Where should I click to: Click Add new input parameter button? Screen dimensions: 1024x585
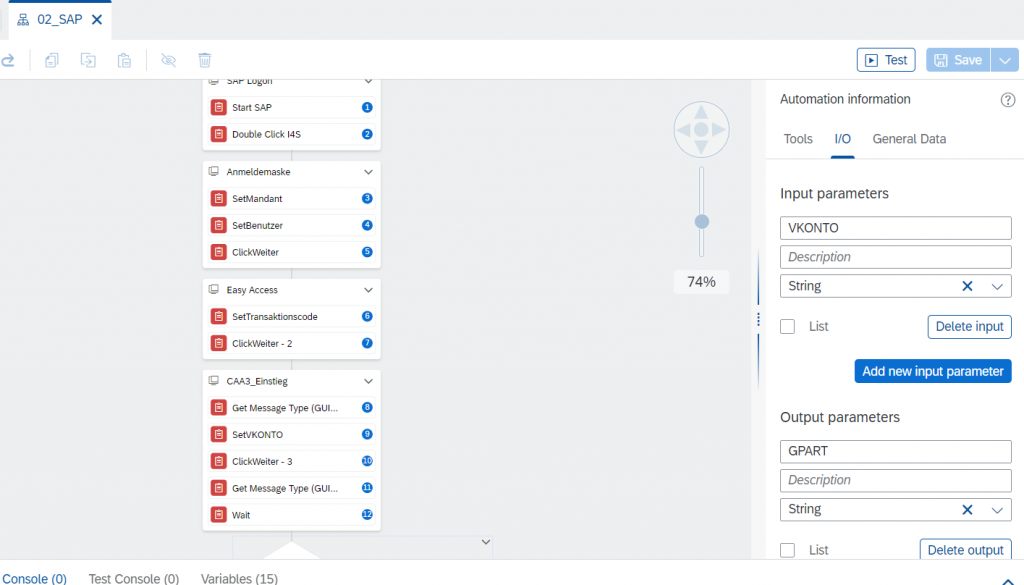(x=933, y=371)
